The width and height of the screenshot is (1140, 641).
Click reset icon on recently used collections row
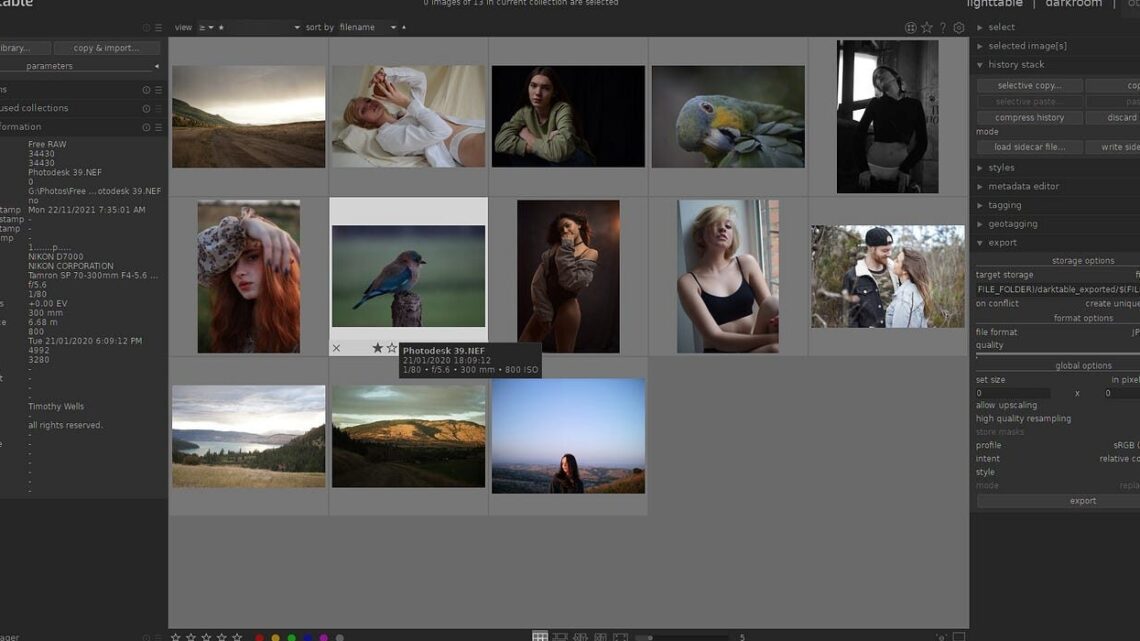(x=146, y=108)
